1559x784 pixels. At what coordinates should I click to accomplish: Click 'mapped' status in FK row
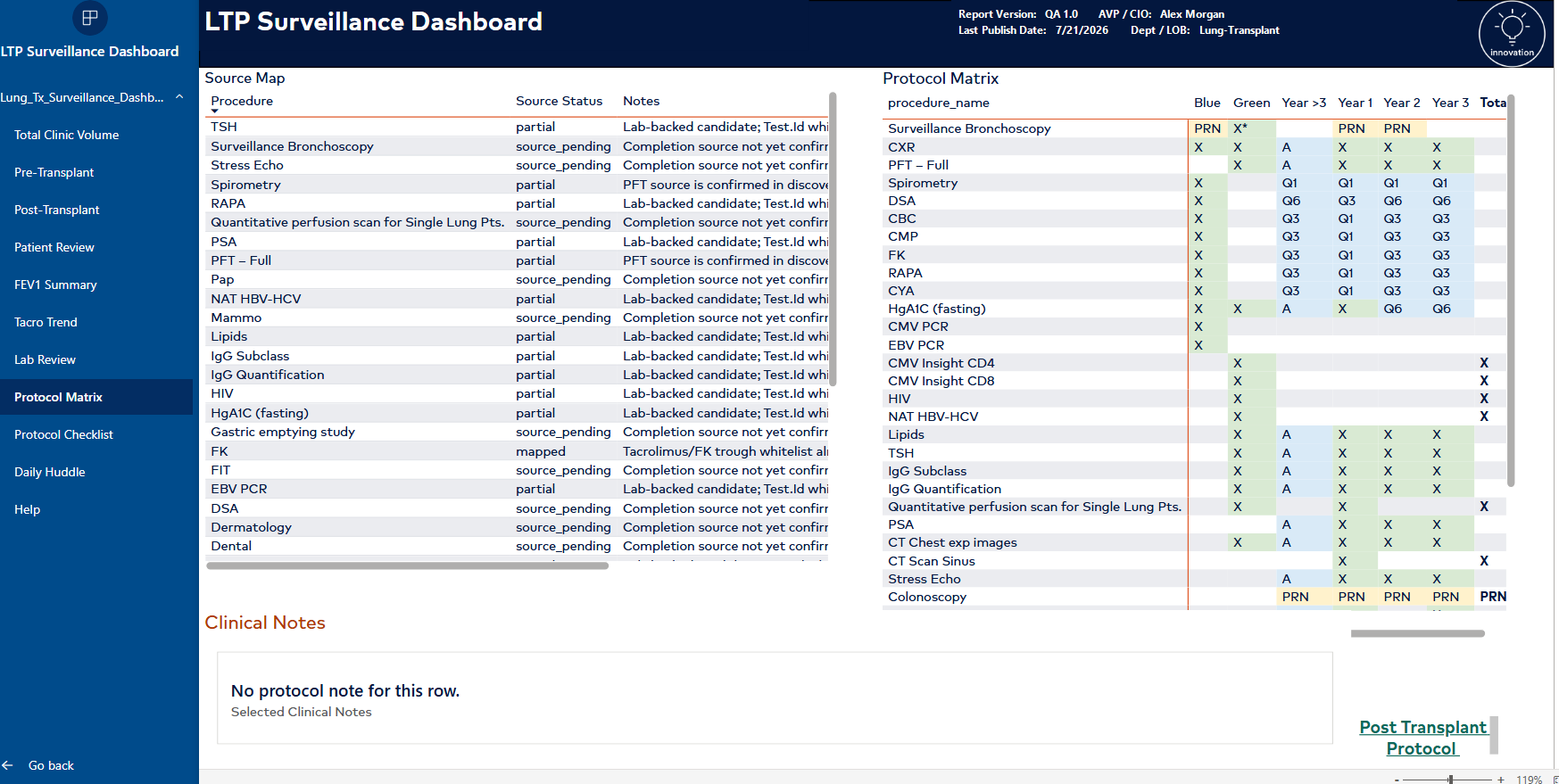point(540,451)
